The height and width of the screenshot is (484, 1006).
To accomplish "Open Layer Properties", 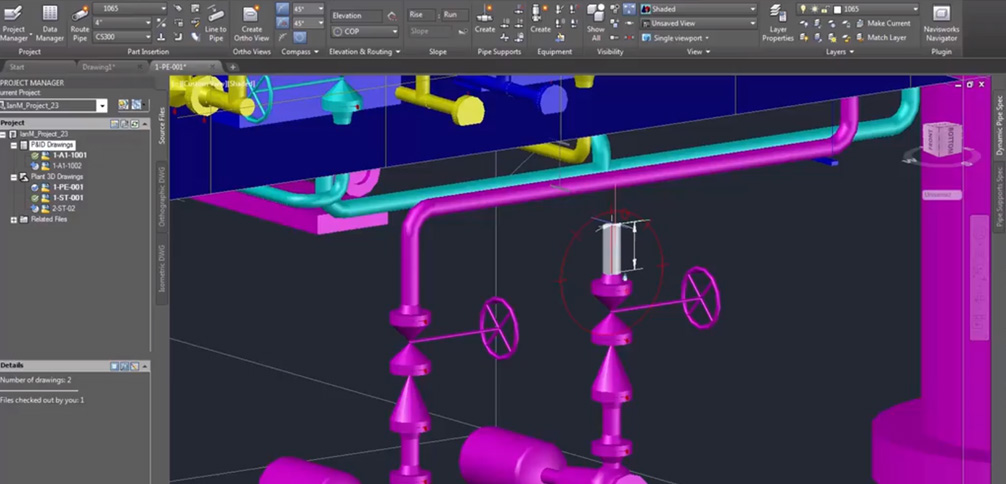I will pyautogui.click(x=778, y=22).
